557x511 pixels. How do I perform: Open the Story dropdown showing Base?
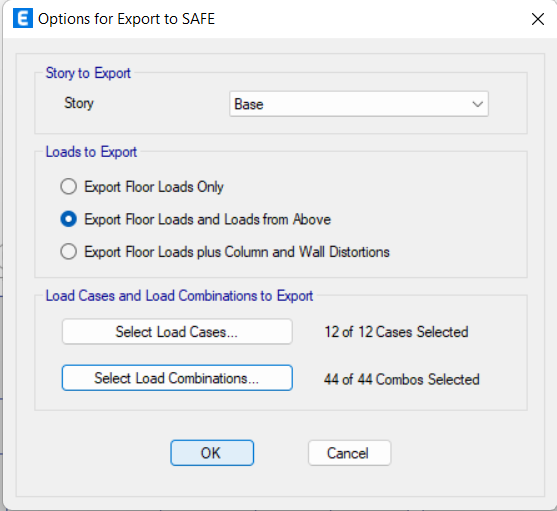coord(359,104)
